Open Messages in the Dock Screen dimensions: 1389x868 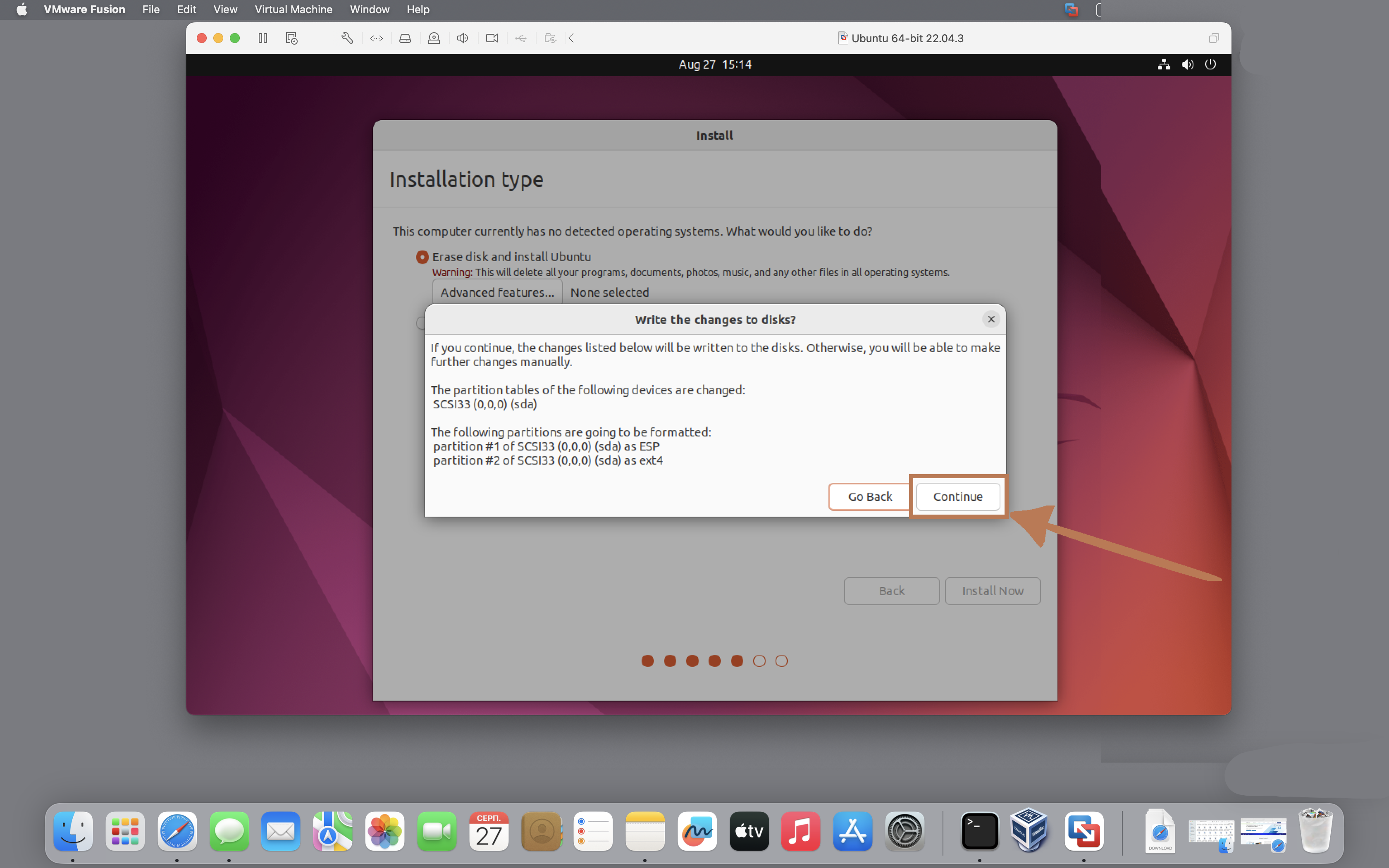(x=229, y=831)
